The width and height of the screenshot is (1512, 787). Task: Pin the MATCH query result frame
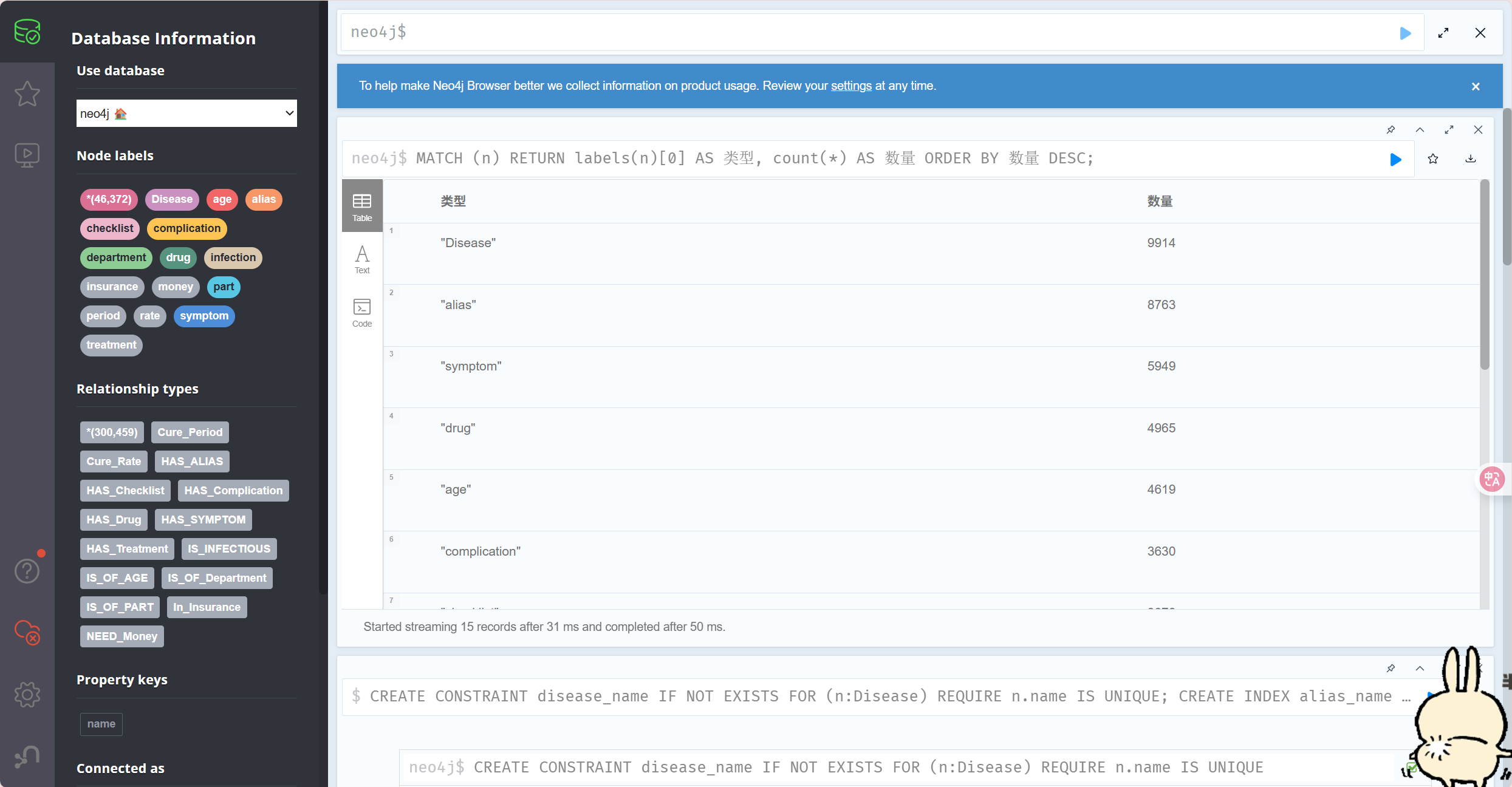[1391, 130]
